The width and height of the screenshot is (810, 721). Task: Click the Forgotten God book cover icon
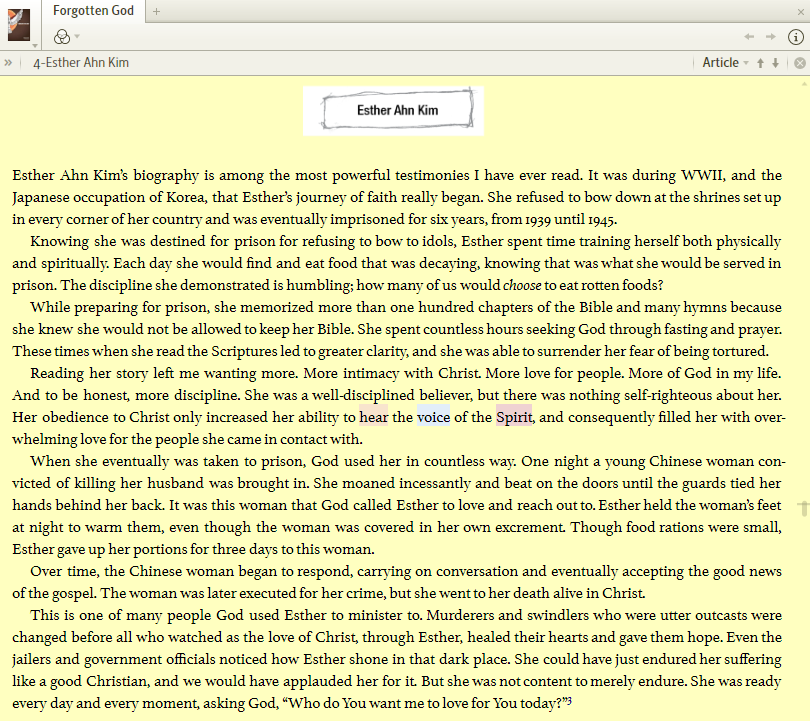(x=19, y=24)
